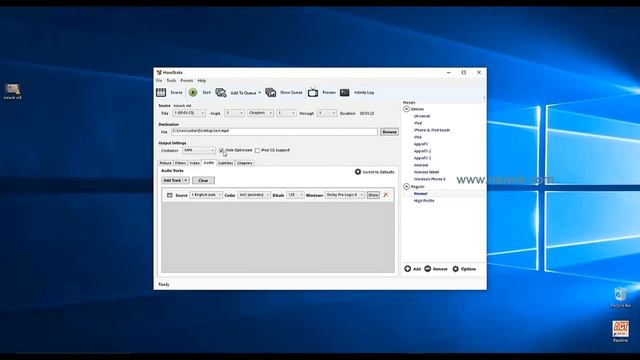
Task: Toggle the Web Optimized checkbox
Action: click(x=221, y=150)
